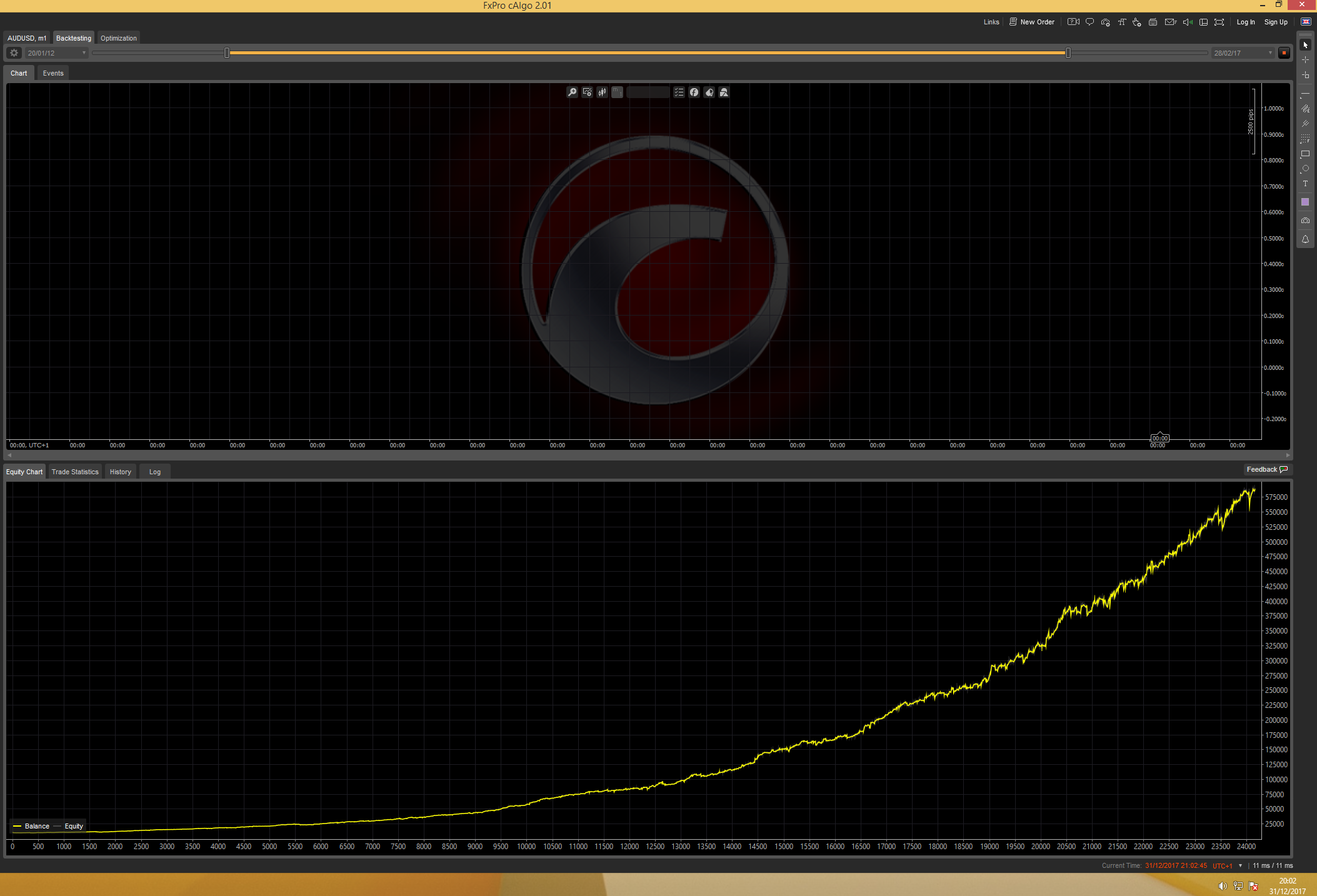Click chart horizontal scrollbar right arrow
The width and height of the screenshot is (1317, 896).
point(1288,455)
